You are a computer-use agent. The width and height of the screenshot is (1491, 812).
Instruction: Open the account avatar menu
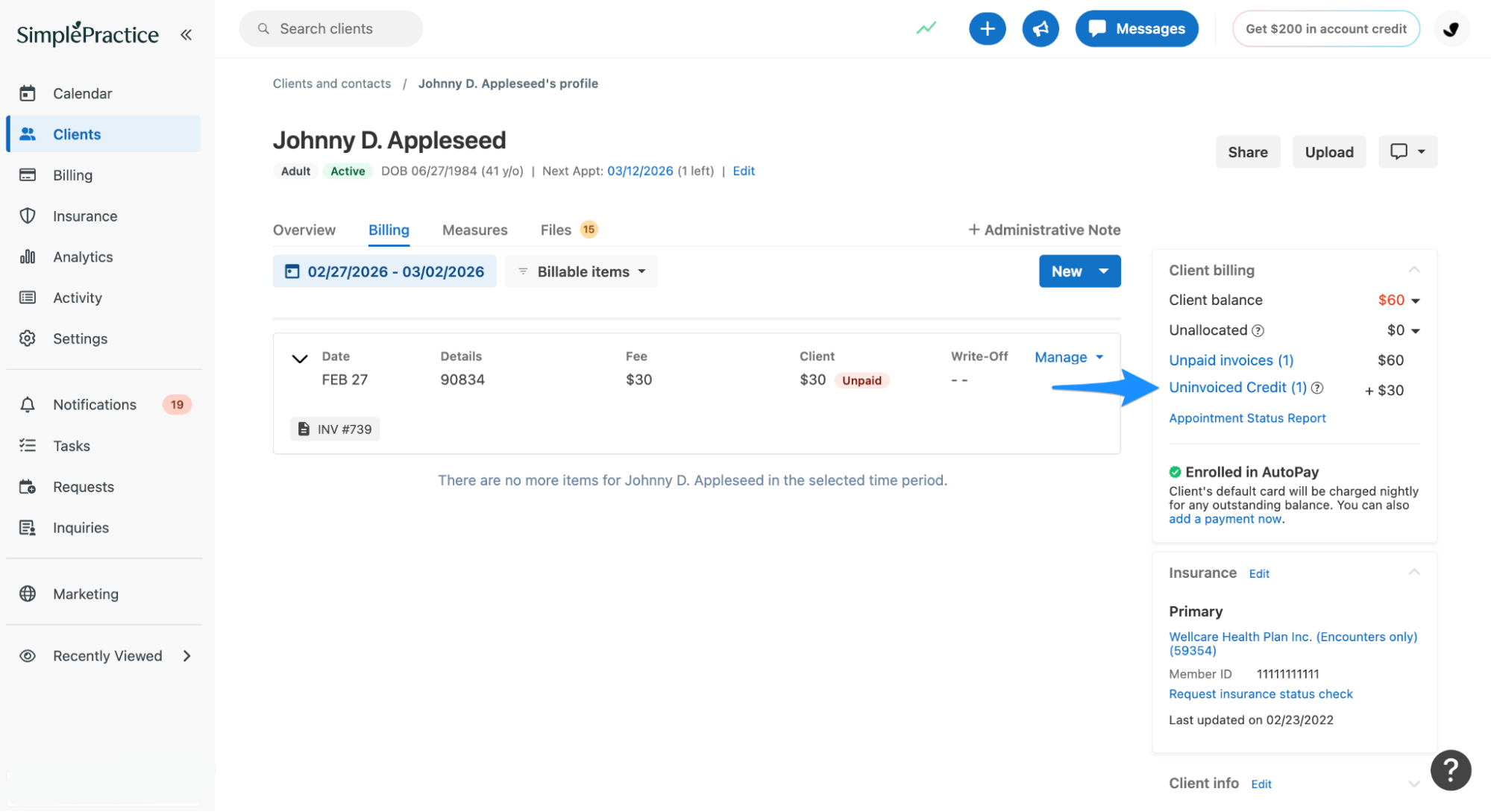[1451, 28]
